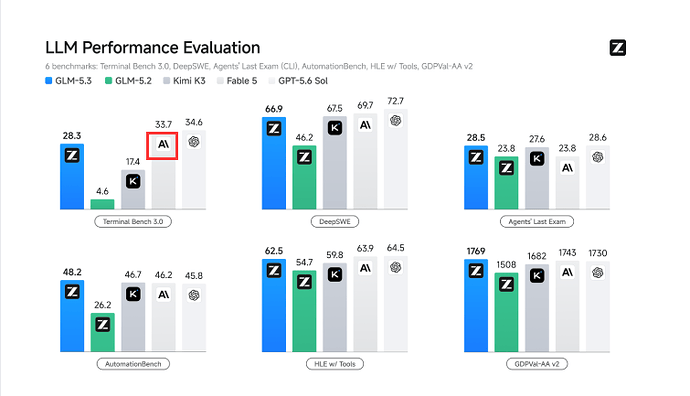Click the Agents' Last Exam label pill
The image size is (690, 396).
(537, 221)
